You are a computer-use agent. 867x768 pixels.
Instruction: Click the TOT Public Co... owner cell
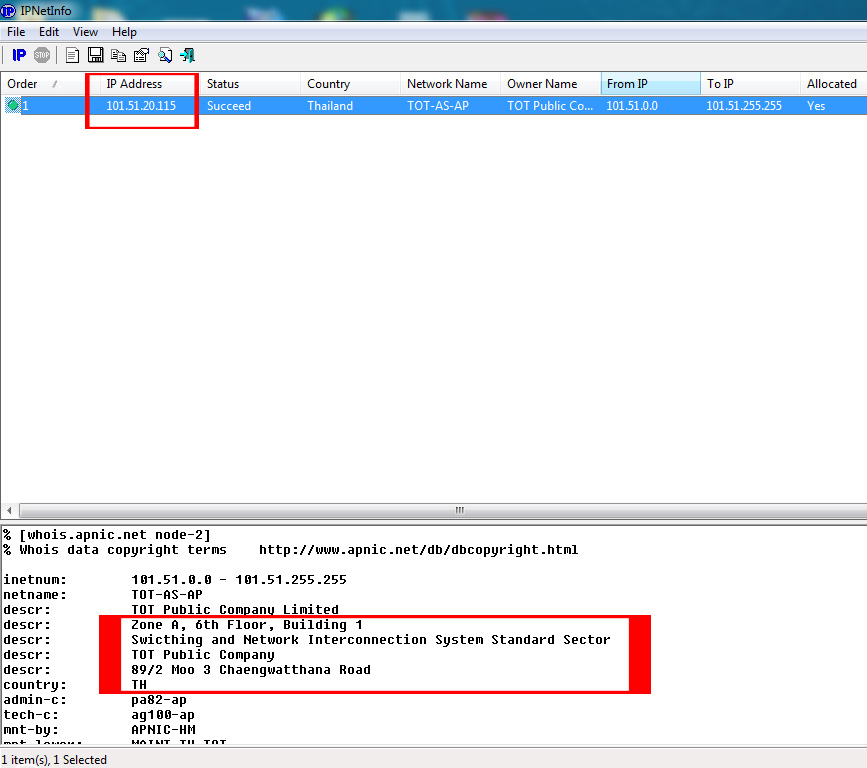pos(550,106)
